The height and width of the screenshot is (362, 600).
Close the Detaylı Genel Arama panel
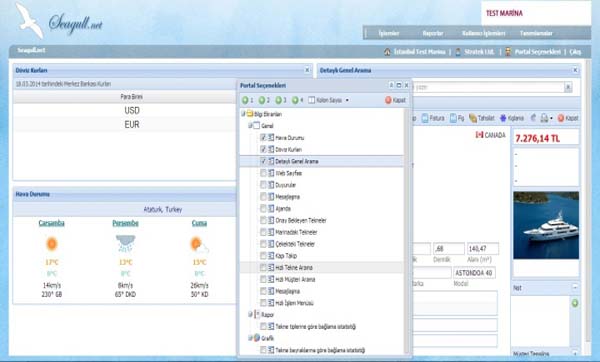tap(575, 70)
